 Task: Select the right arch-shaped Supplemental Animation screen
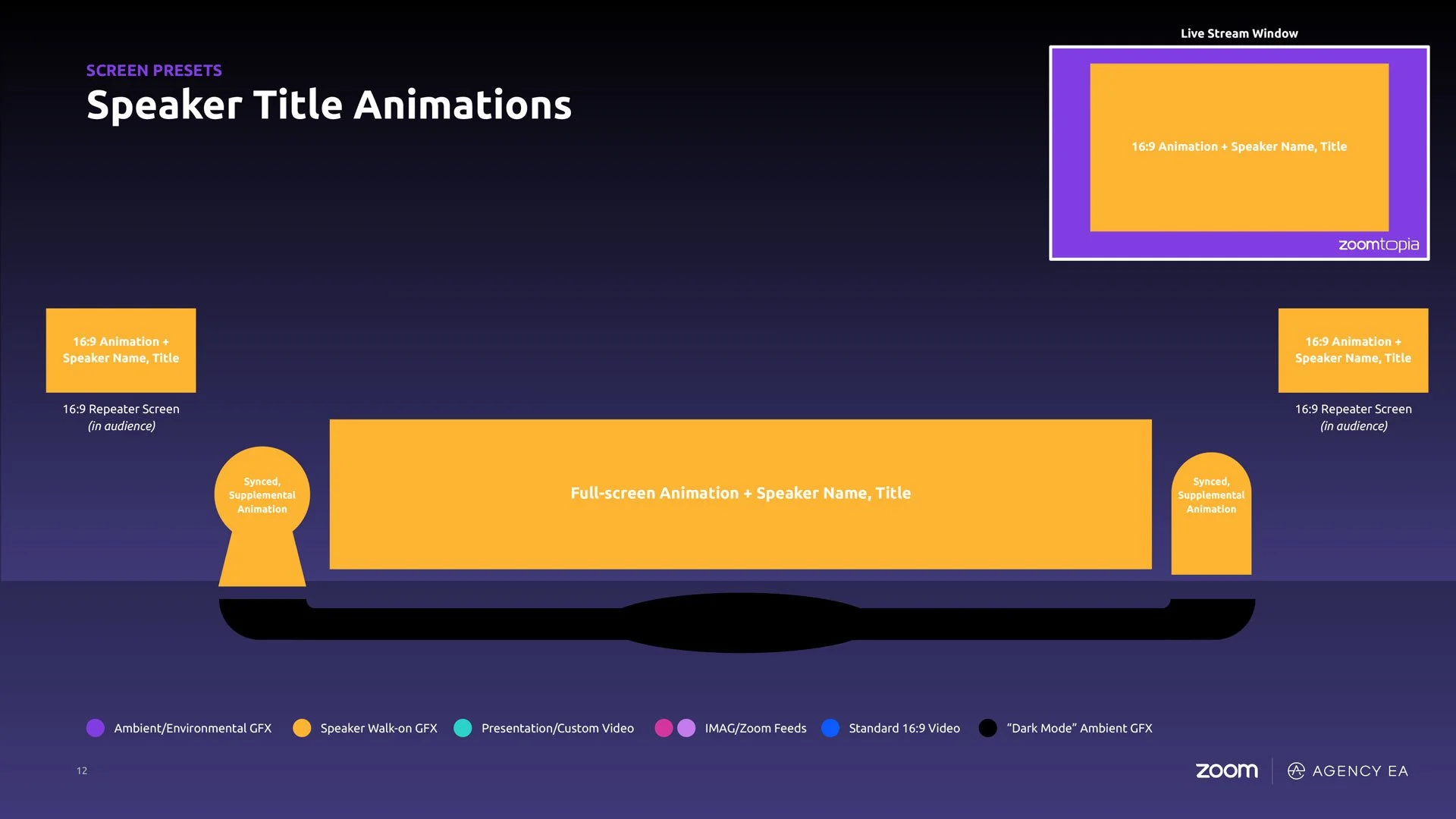tap(1211, 516)
